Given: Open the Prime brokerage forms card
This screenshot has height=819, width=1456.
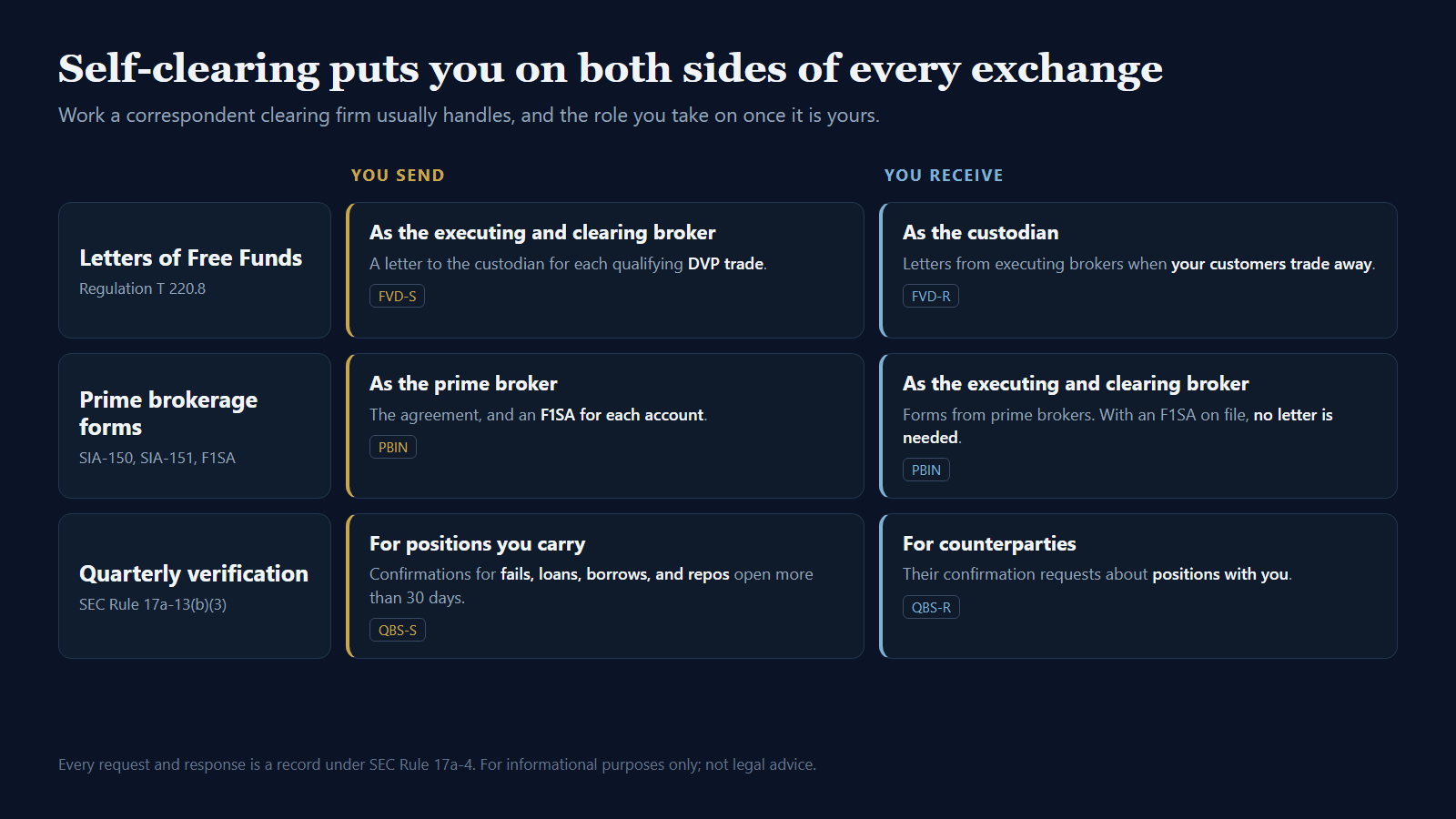Looking at the screenshot, I should pos(195,426).
